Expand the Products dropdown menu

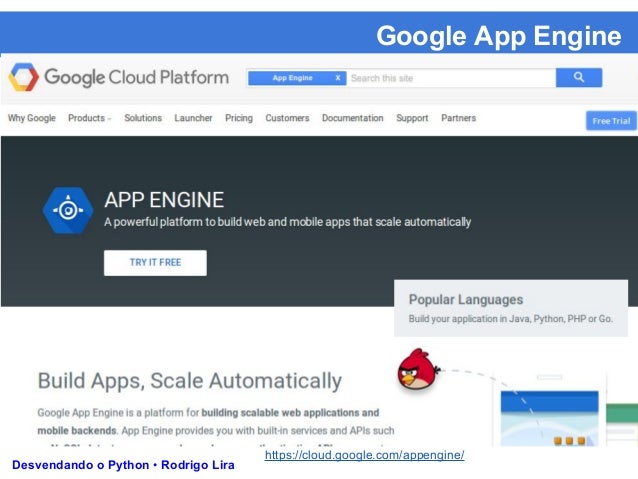(90, 118)
